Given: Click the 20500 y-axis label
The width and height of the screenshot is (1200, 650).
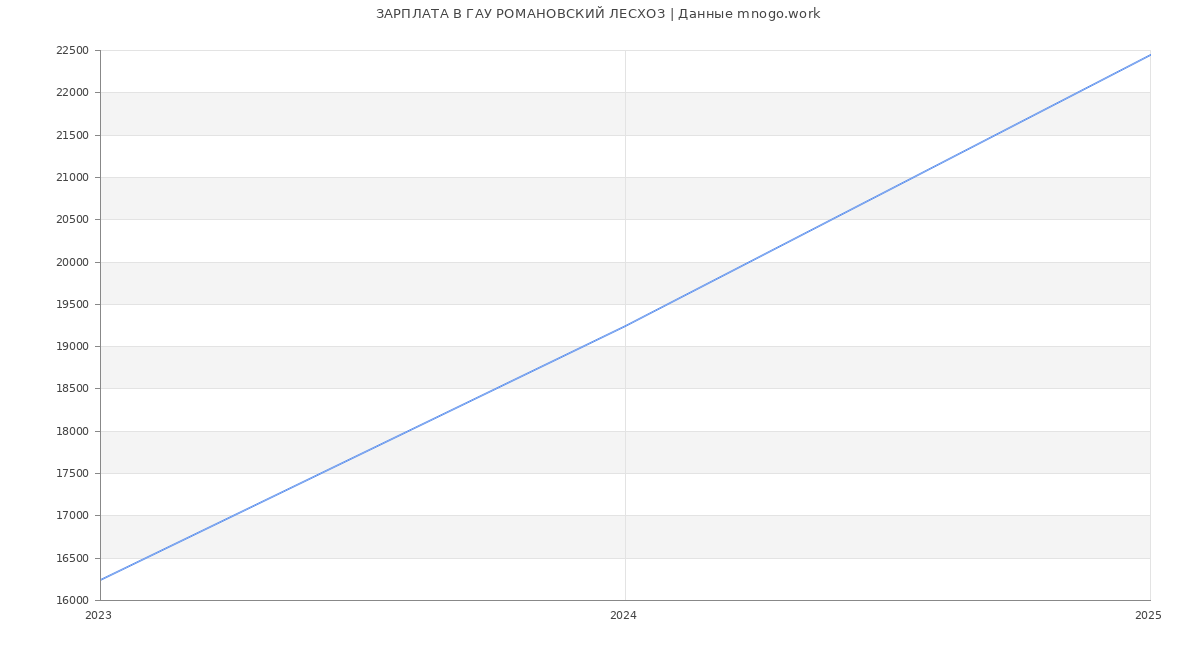Looking at the screenshot, I should [72, 220].
